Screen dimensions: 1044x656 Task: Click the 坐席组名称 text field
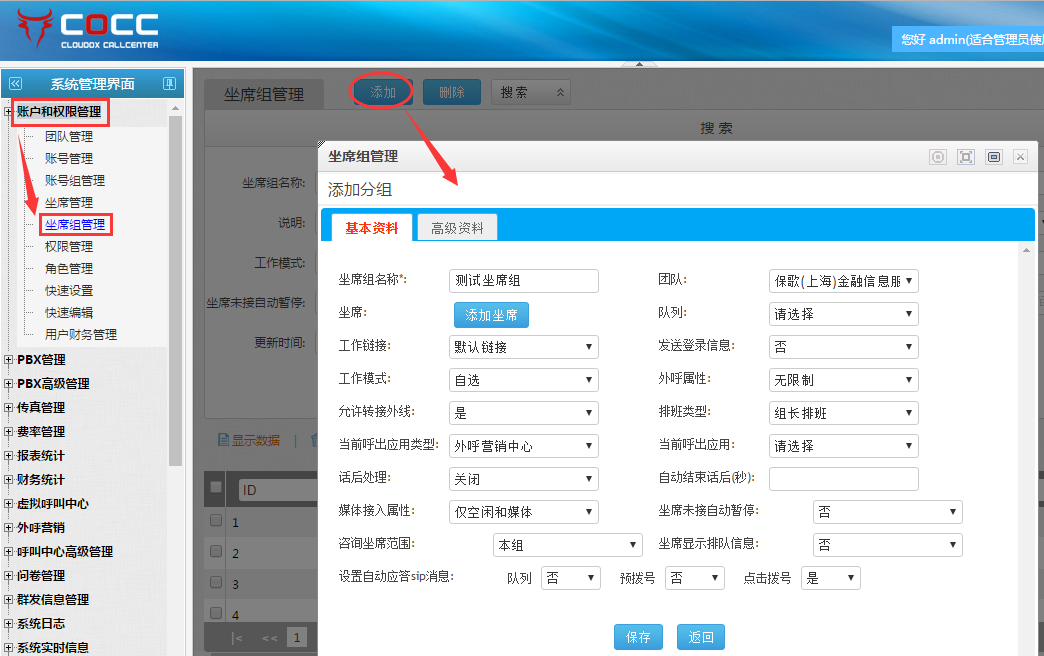pyautogui.click(x=523, y=281)
